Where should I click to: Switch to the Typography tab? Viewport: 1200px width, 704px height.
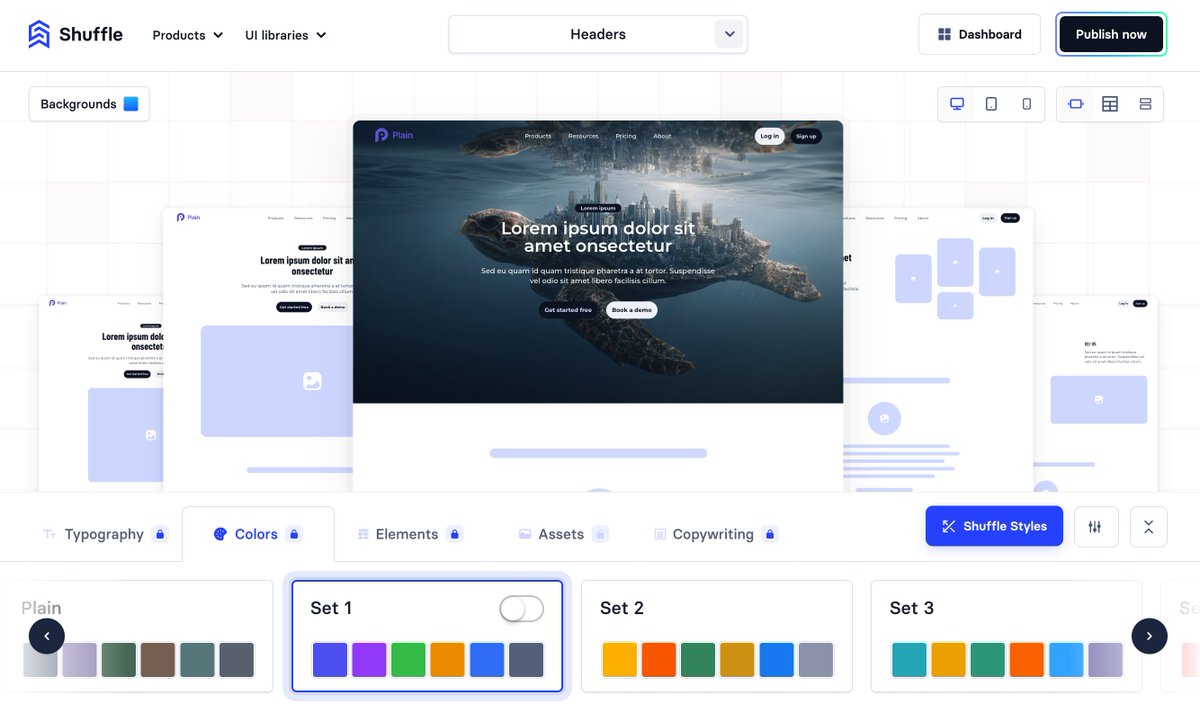point(104,534)
